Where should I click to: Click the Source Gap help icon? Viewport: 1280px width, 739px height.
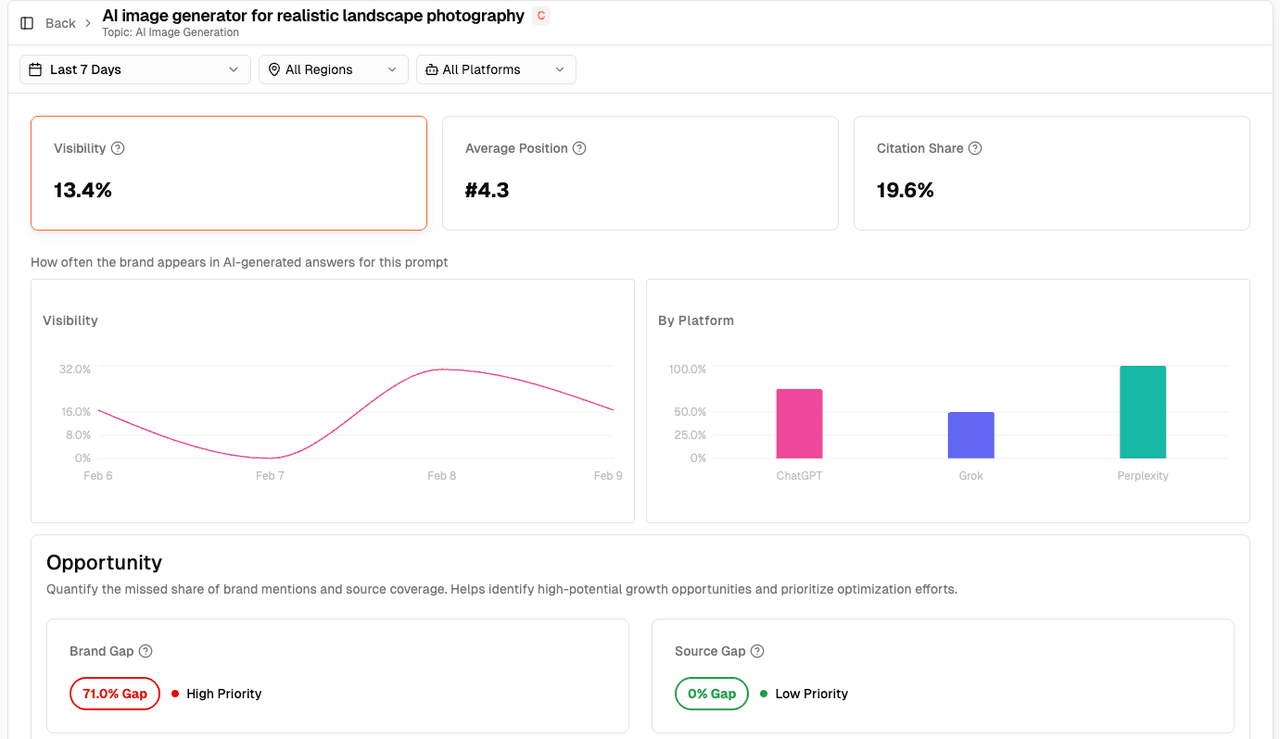point(757,651)
